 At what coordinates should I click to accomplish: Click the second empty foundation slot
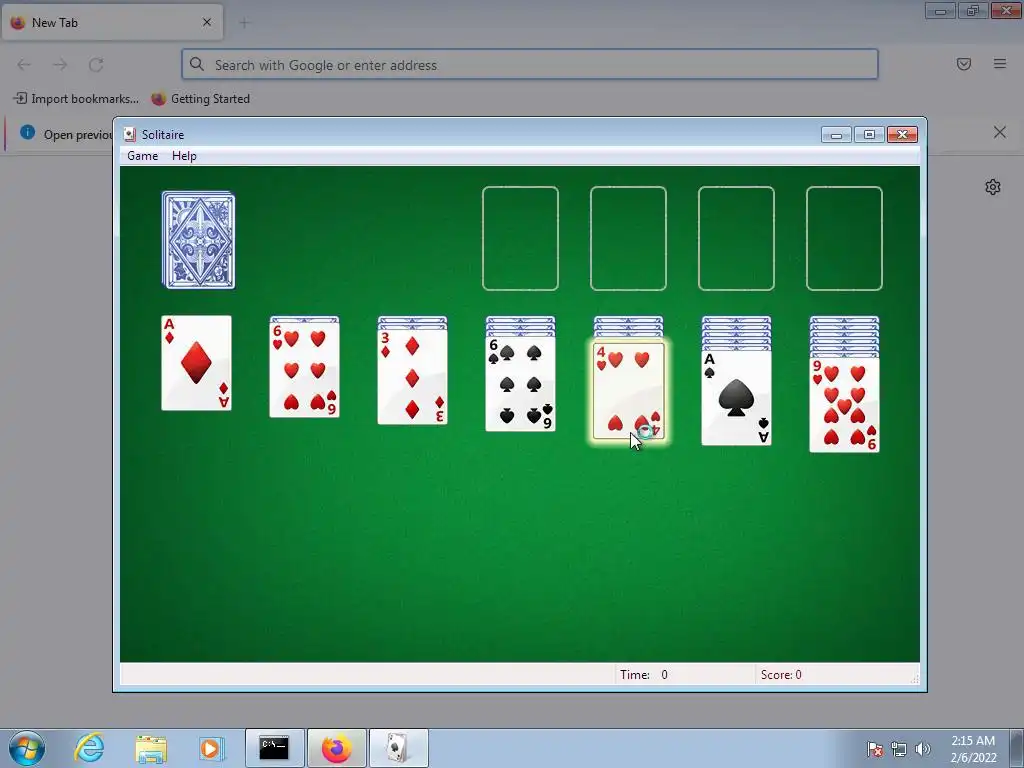point(628,238)
